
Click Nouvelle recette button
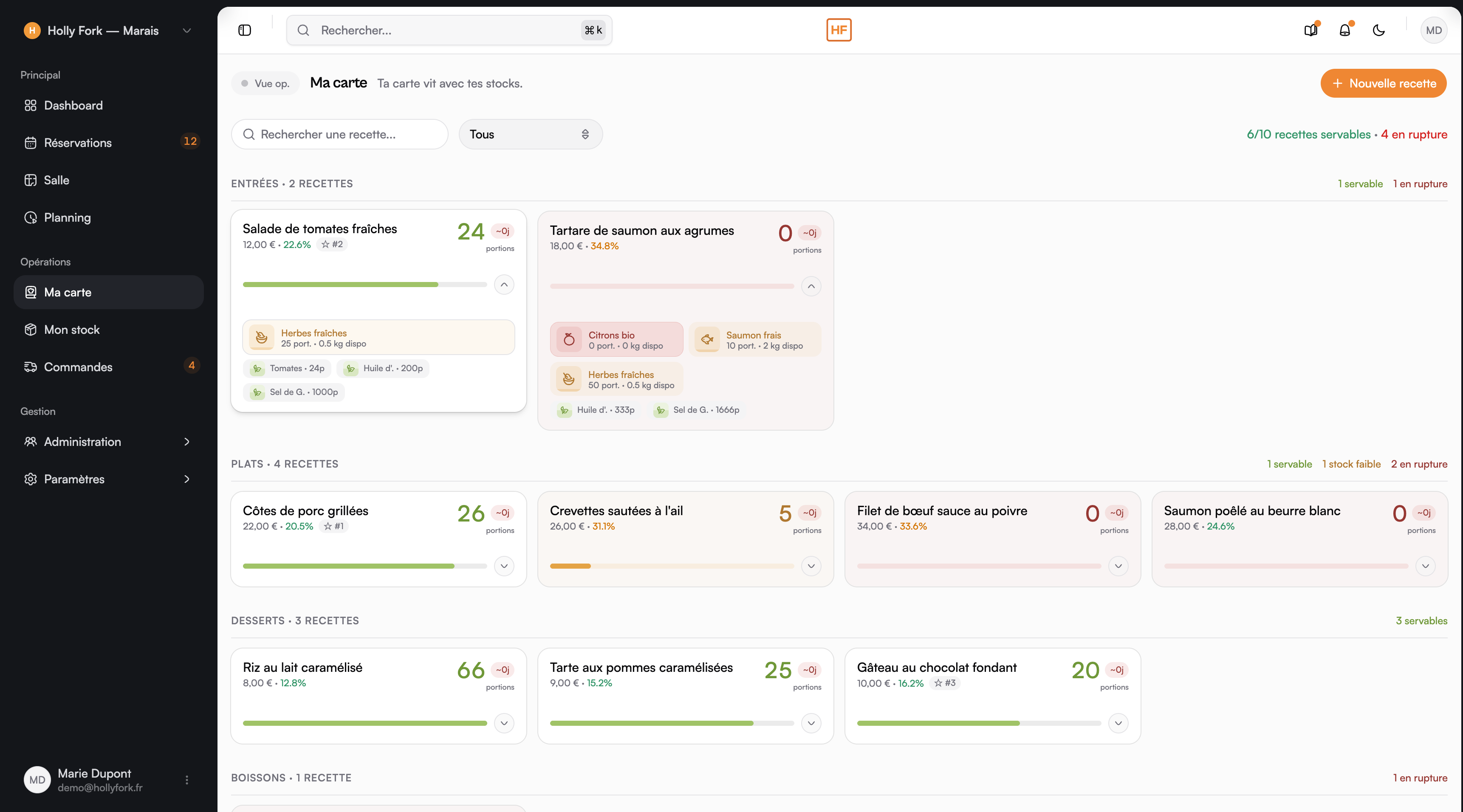(x=1383, y=84)
